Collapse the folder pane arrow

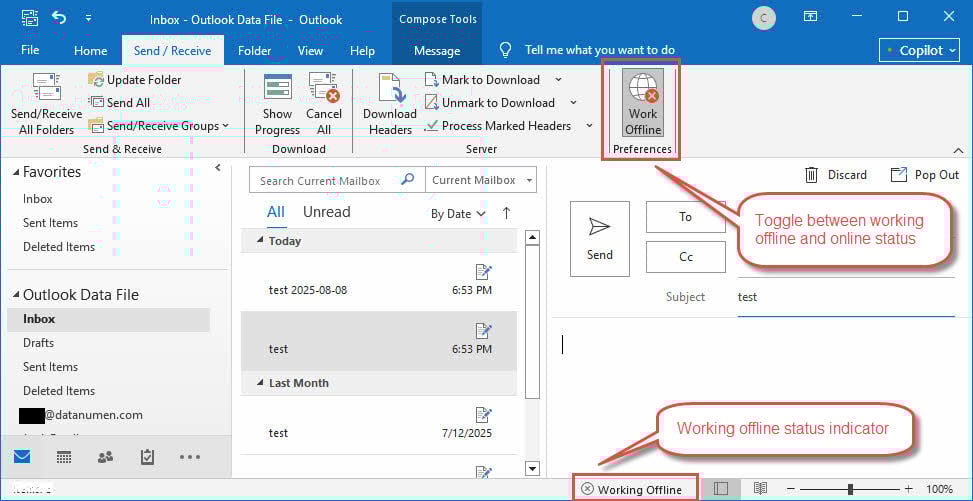218,168
